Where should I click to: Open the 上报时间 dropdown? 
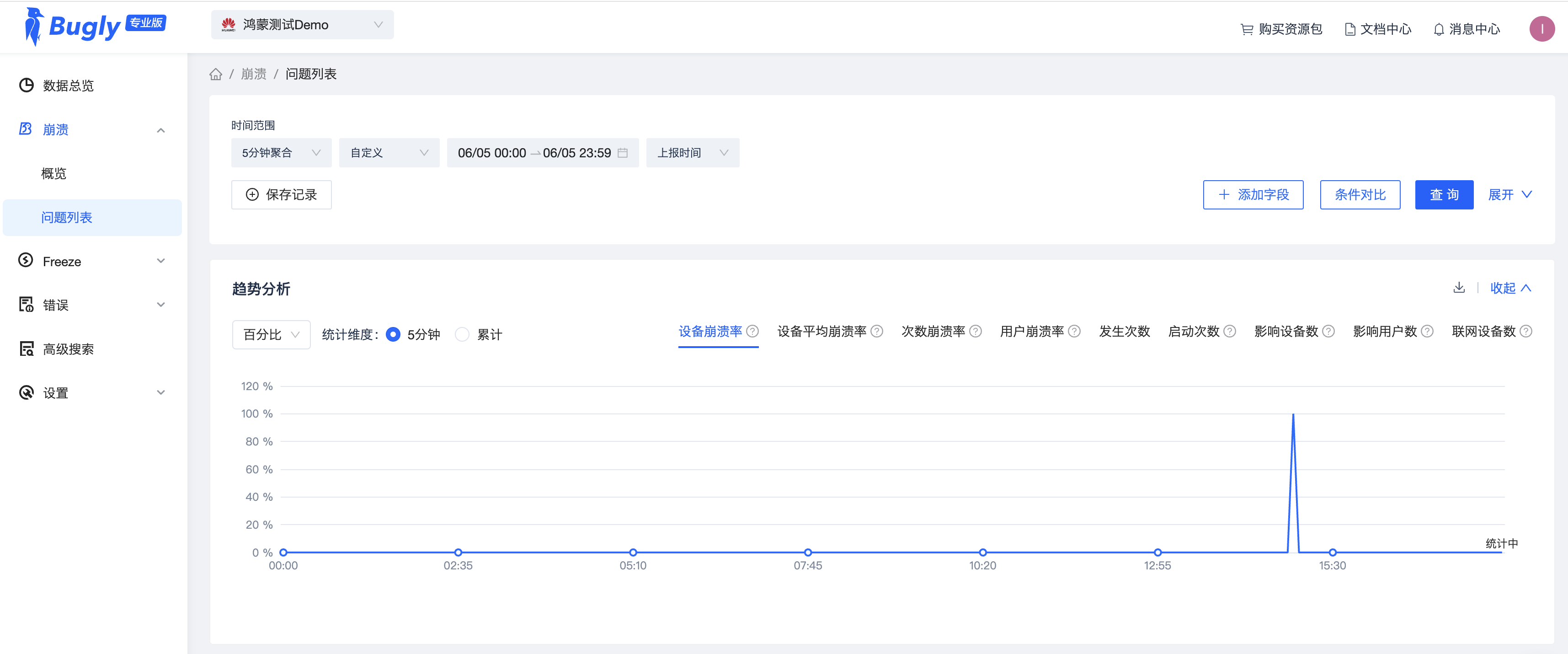tap(693, 152)
